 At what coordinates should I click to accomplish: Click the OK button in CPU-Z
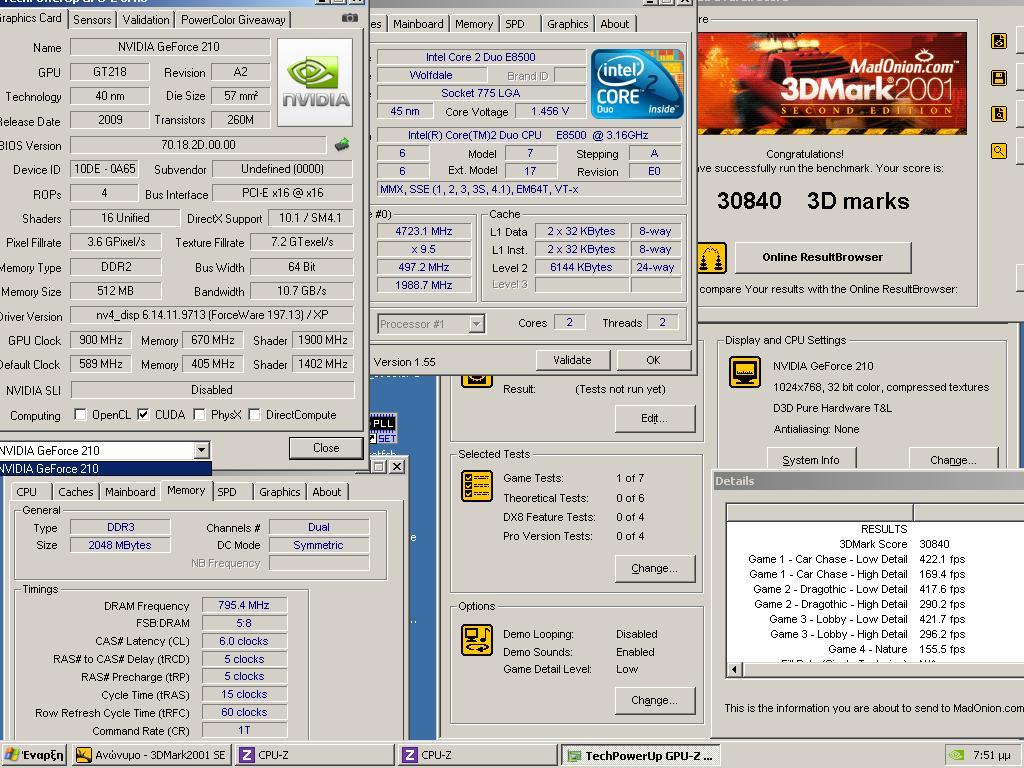pyautogui.click(x=653, y=360)
